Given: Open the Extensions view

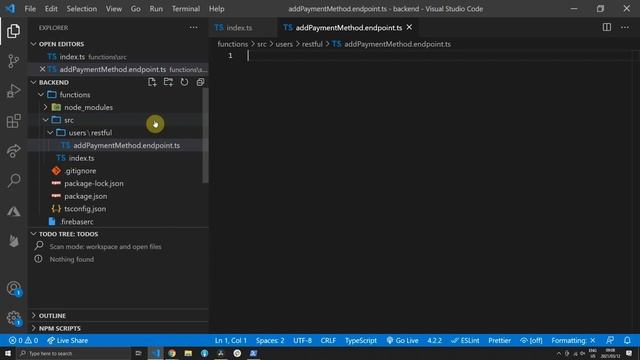Looking at the screenshot, I should (13, 121).
